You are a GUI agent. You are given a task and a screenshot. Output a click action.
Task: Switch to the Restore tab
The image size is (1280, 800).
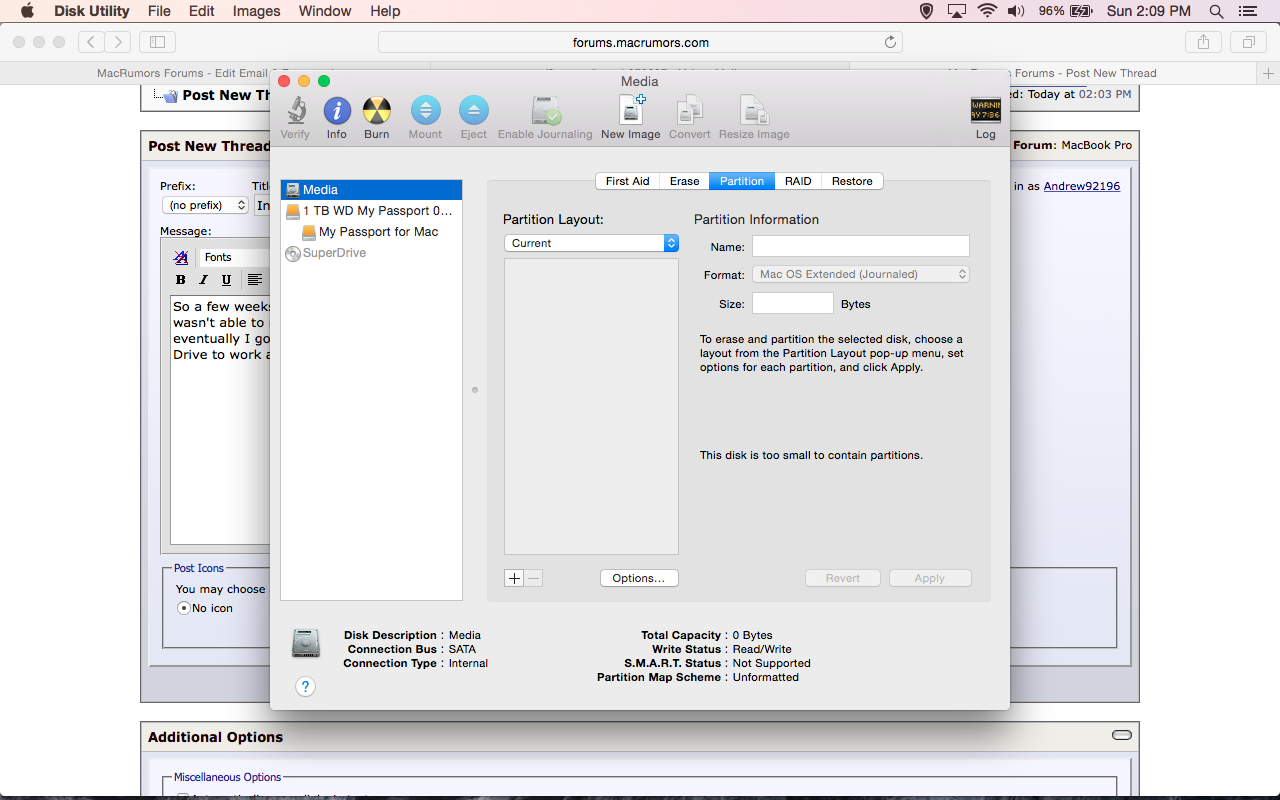852,181
